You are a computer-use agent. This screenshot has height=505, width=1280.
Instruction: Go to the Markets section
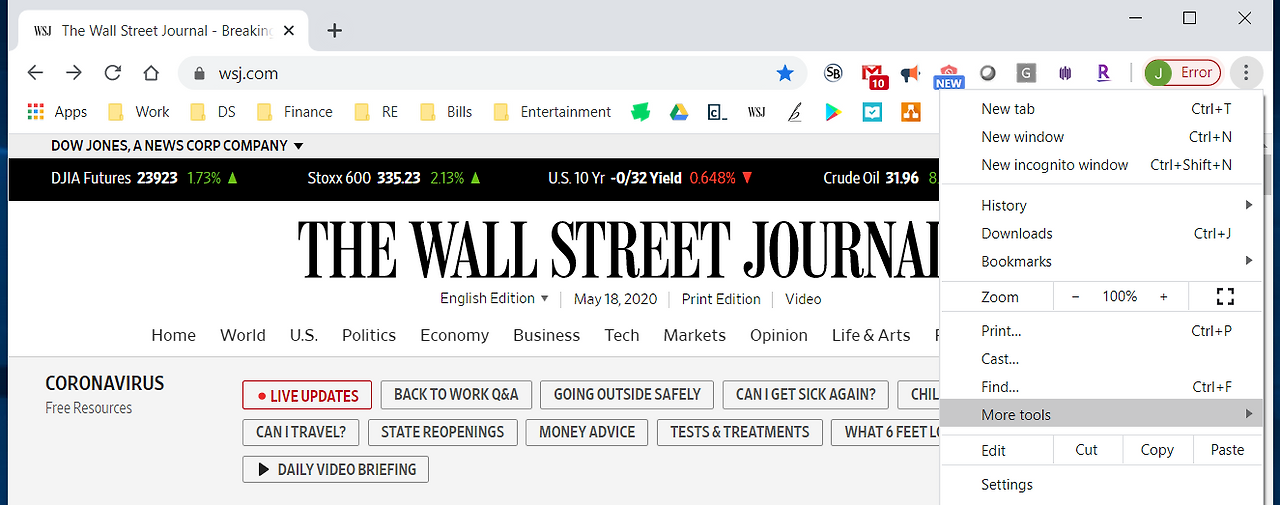pos(695,335)
